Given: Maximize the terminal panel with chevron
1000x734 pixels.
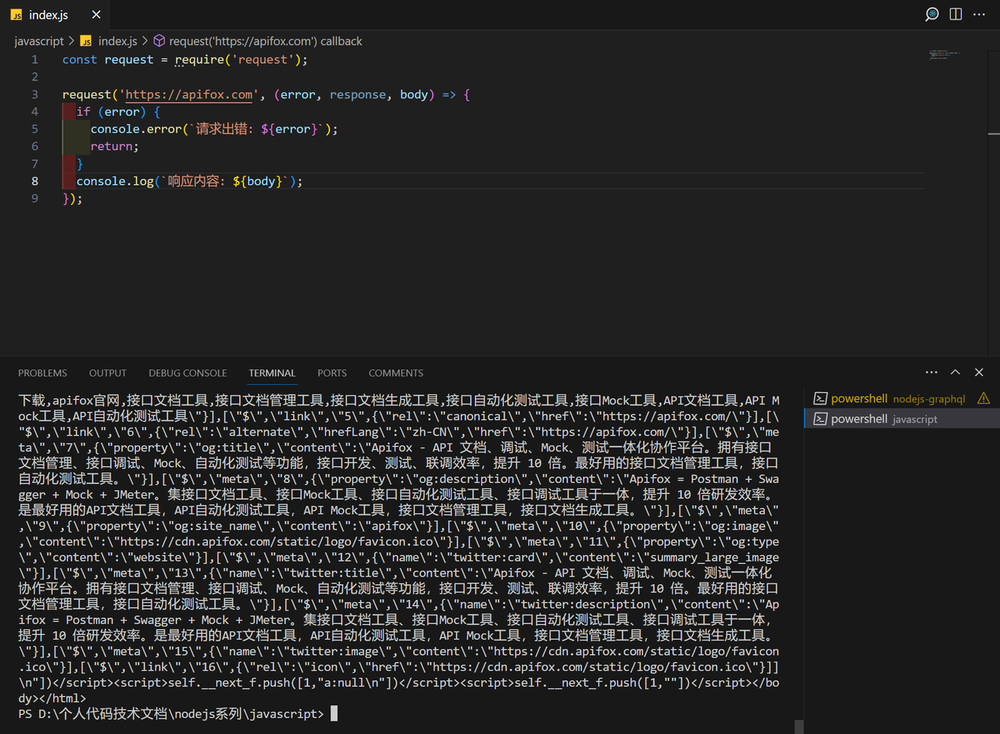Looking at the screenshot, I should (x=954, y=372).
